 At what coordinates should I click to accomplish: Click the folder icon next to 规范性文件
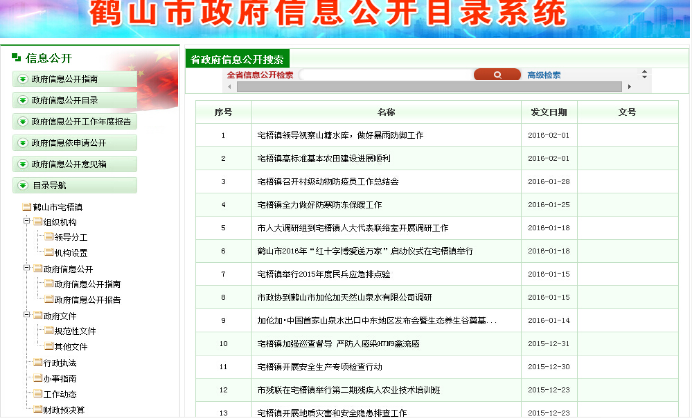[47, 330]
